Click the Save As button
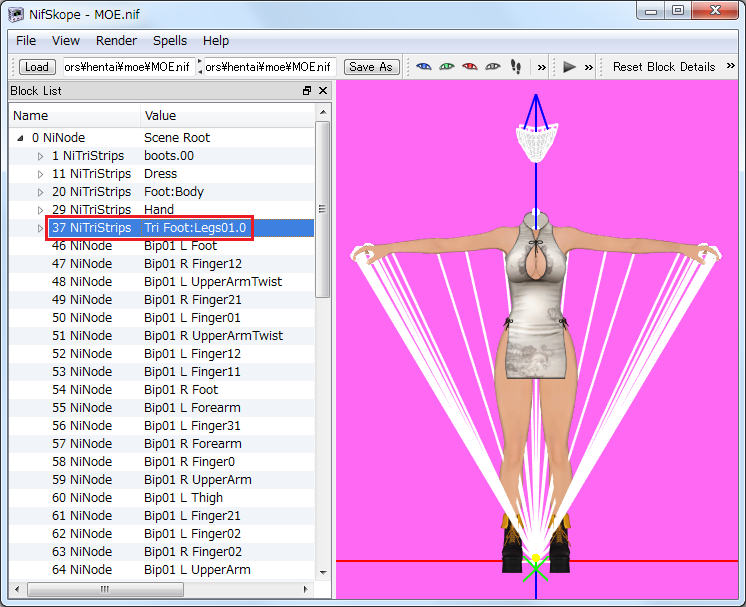Viewport: 746px width, 607px height. [371, 67]
